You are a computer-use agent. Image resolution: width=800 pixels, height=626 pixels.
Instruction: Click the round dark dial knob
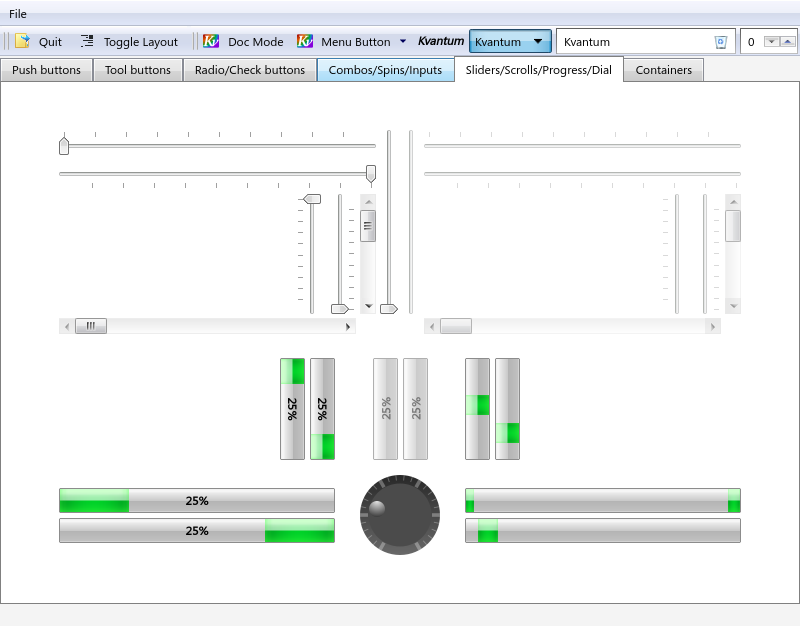point(400,515)
